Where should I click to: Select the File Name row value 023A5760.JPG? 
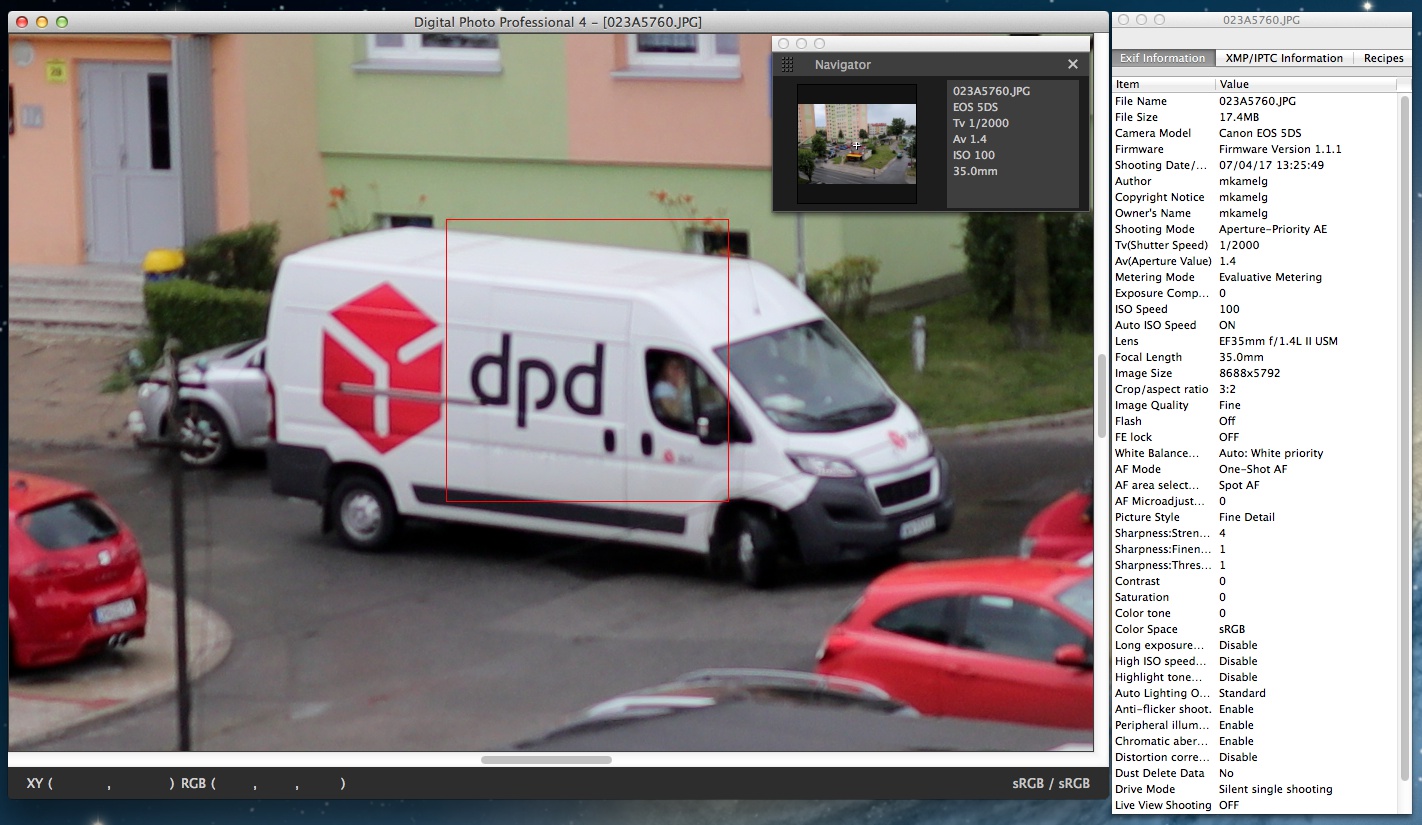tap(1257, 101)
